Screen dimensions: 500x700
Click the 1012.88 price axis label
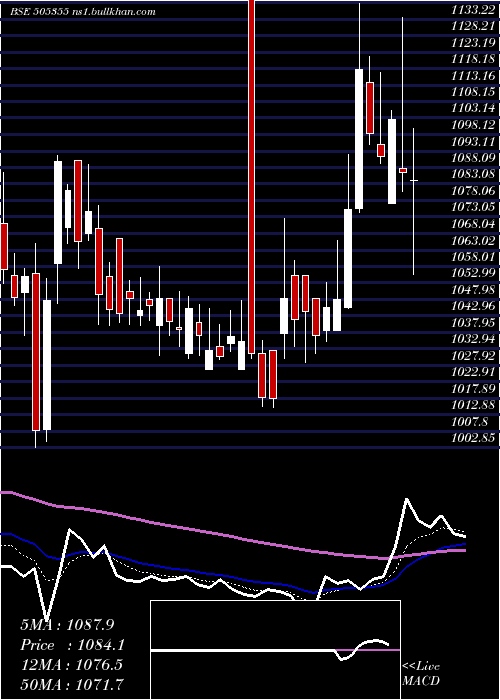pos(473,405)
